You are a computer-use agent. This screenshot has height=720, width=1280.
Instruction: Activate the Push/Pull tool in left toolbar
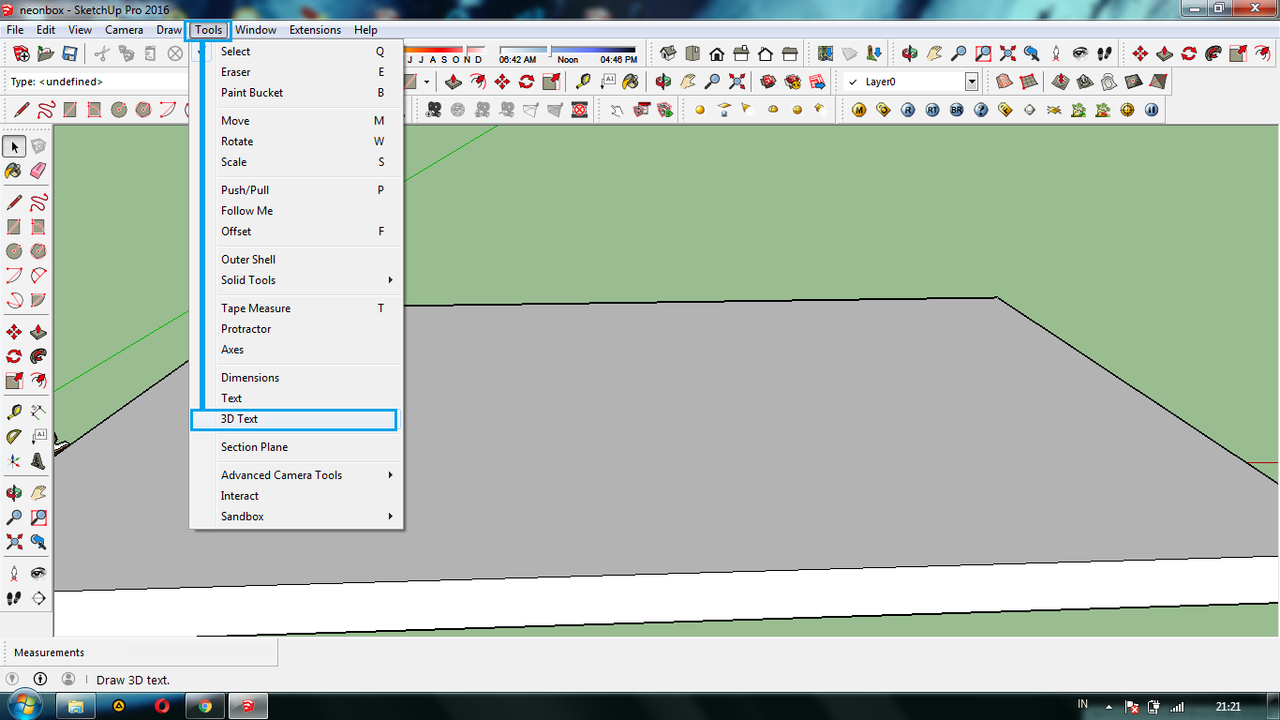(38, 332)
